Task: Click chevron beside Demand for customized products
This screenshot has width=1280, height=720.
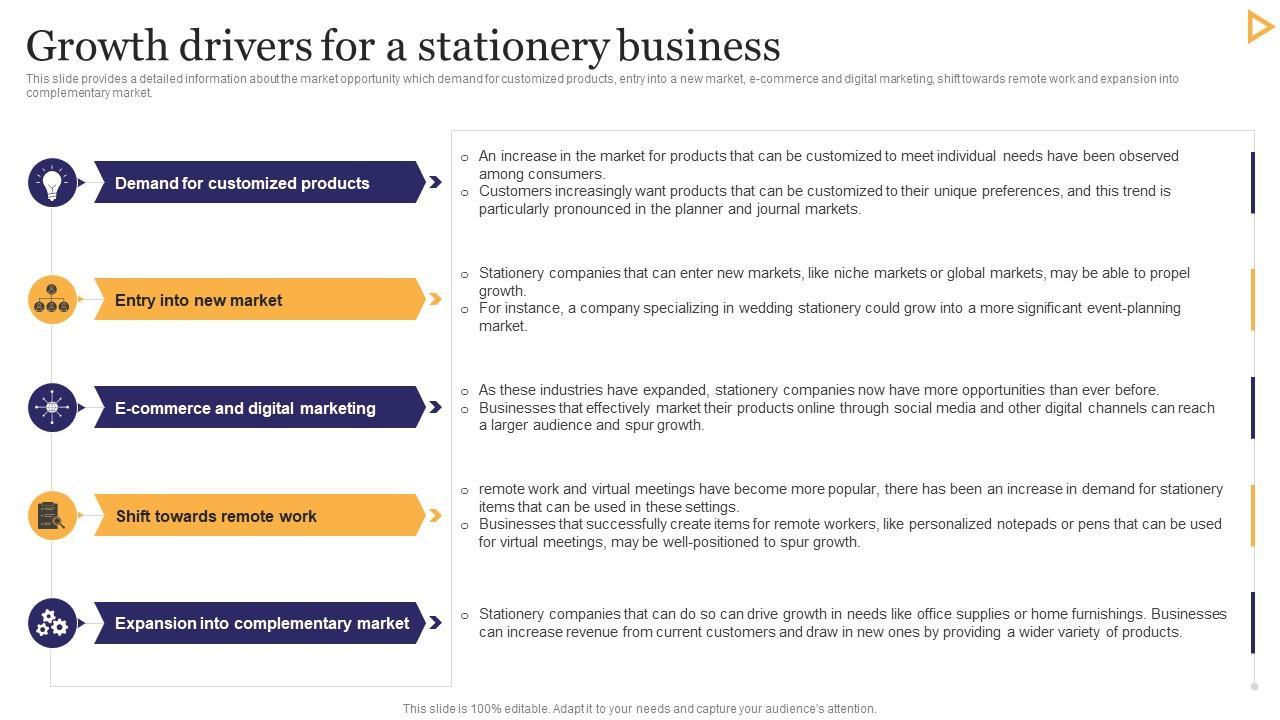Action: [x=435, y=182]
